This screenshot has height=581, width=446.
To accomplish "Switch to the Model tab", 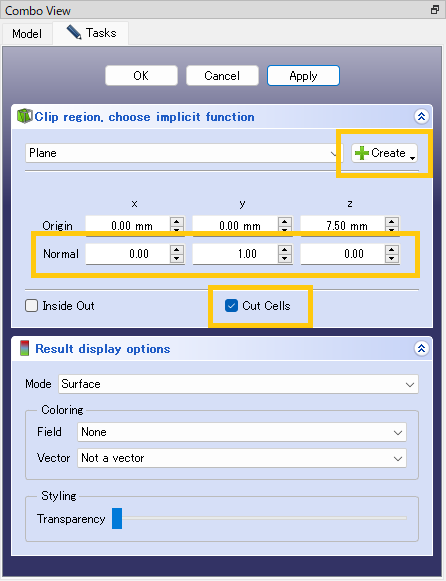I will pos(27,34).
